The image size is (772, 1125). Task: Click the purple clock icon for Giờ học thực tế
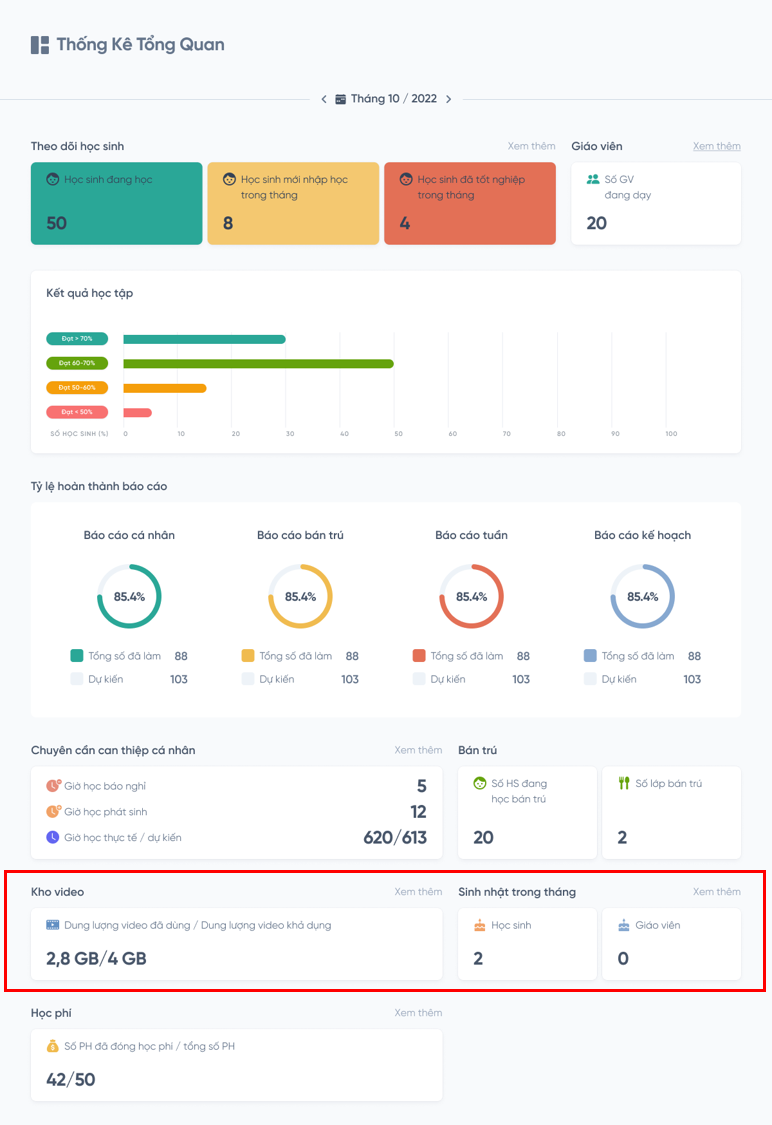click(53, 837)
